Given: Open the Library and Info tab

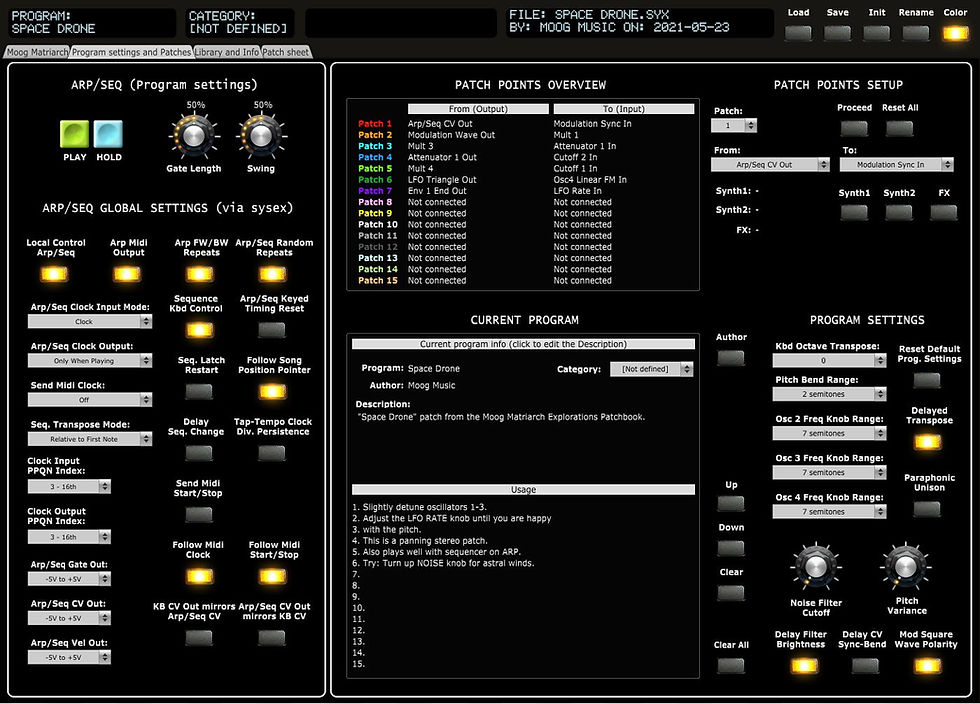Looking at the screenshot, I should 227,53.
